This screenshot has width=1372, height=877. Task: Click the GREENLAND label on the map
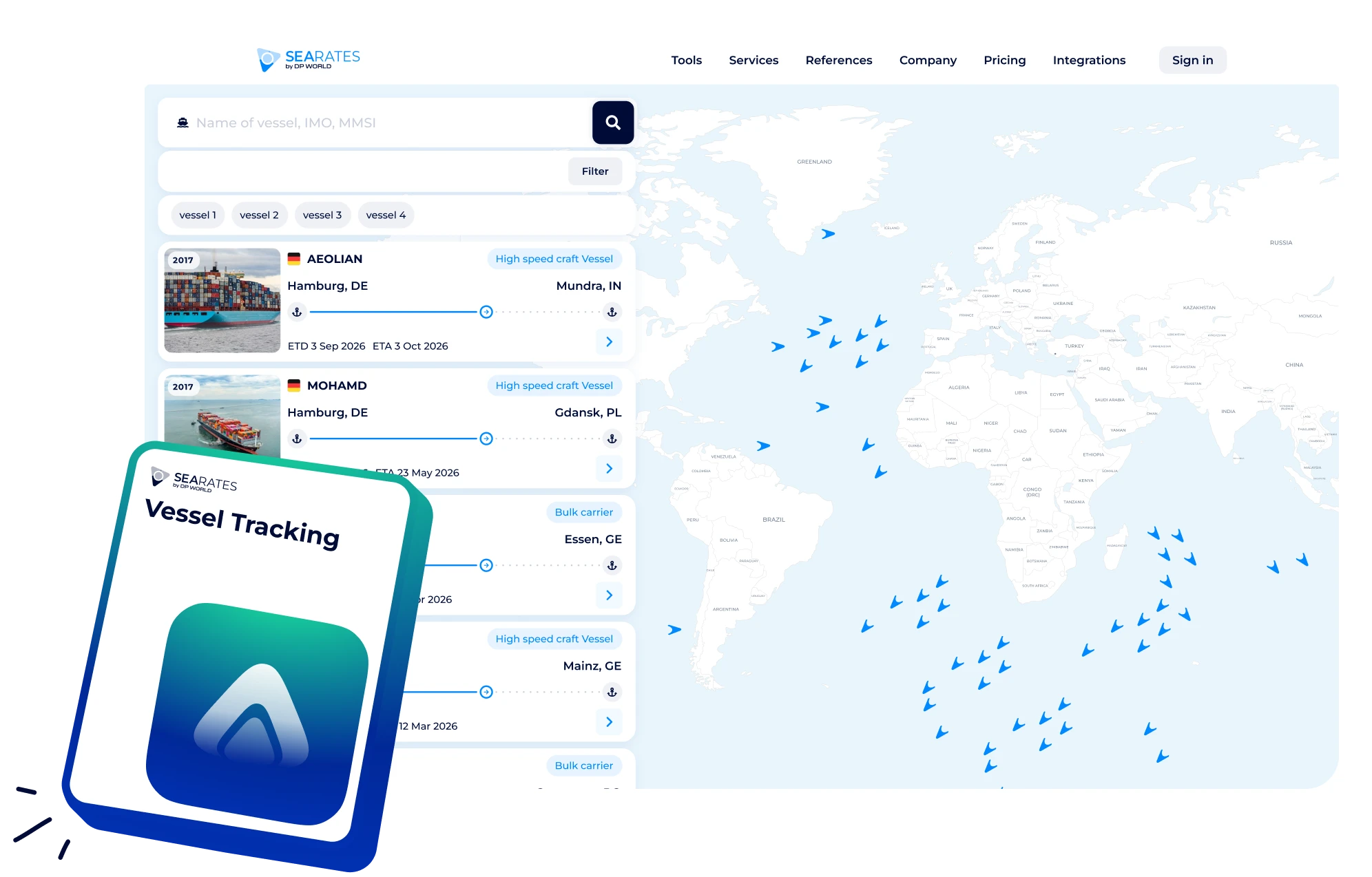815,162
